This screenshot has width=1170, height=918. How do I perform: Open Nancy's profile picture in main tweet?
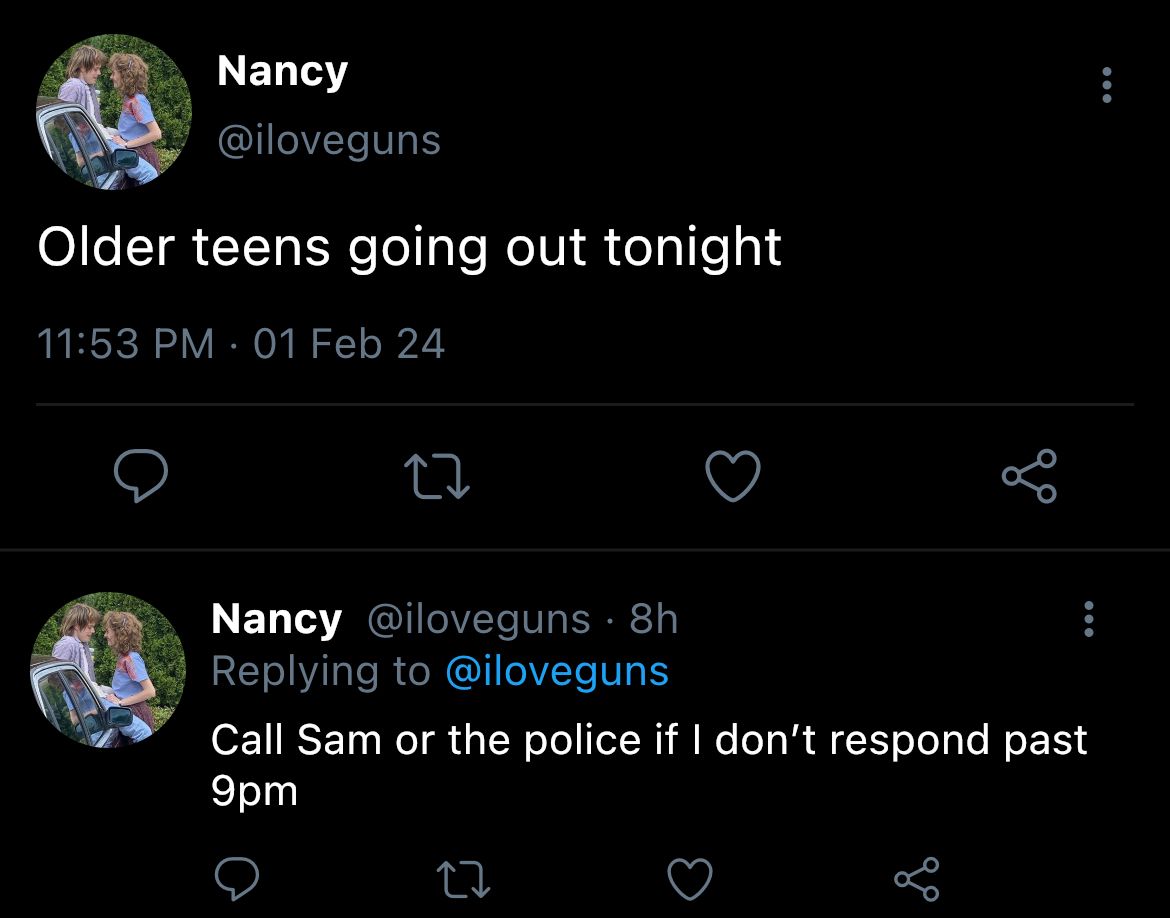click(x=114, y=112)
